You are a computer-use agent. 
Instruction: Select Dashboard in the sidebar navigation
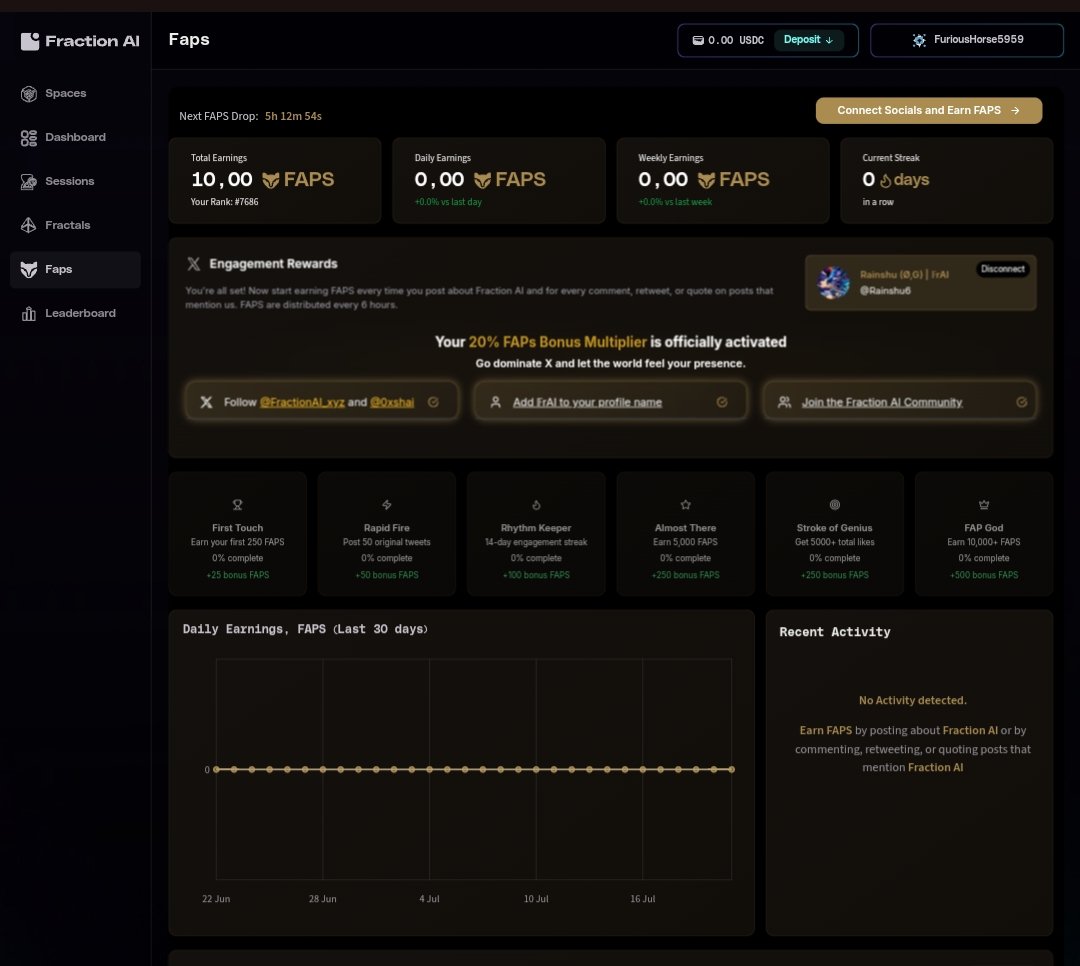tap(29, 137)
